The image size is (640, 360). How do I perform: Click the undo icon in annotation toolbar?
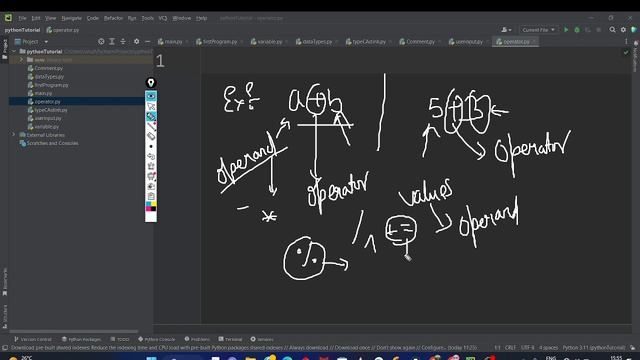[x=151, y=156]
